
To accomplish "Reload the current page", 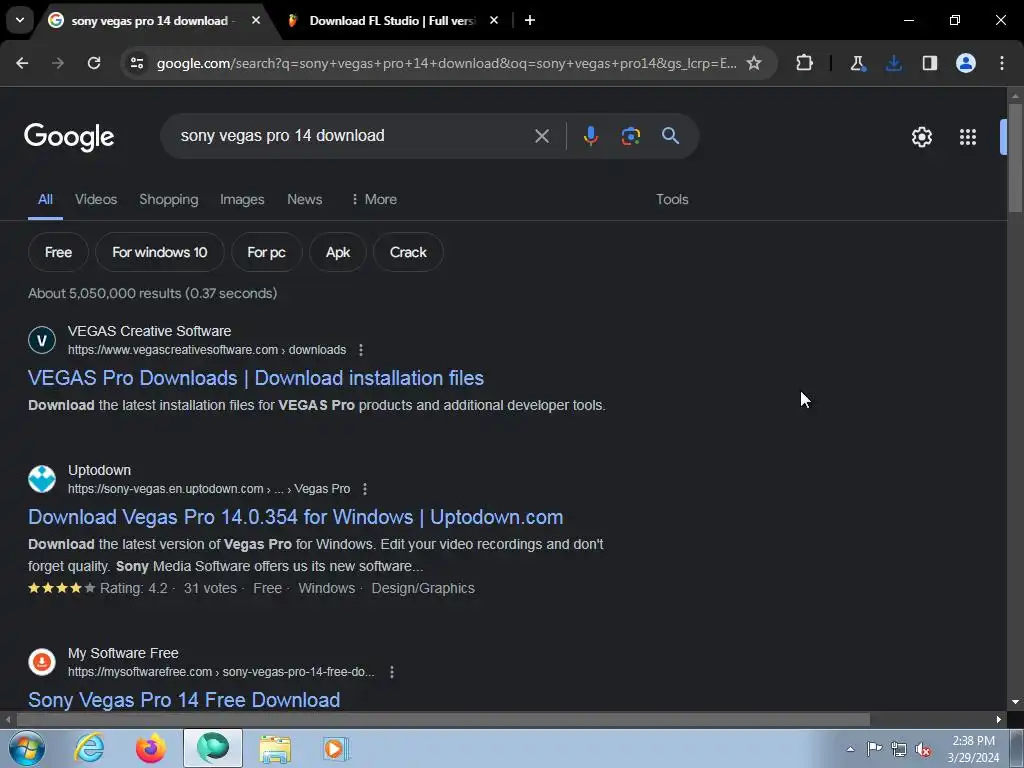I will tap(94, 63).
